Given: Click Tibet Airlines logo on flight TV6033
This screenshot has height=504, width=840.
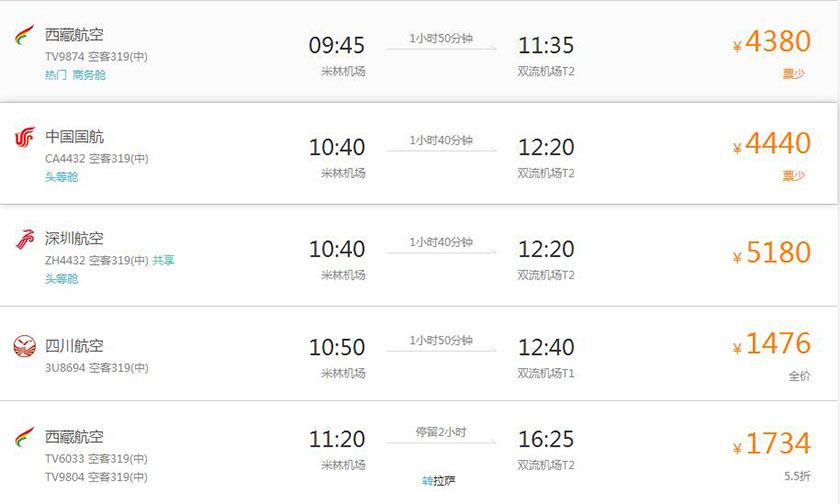Looking at the screenshot, I should (24, 437).
